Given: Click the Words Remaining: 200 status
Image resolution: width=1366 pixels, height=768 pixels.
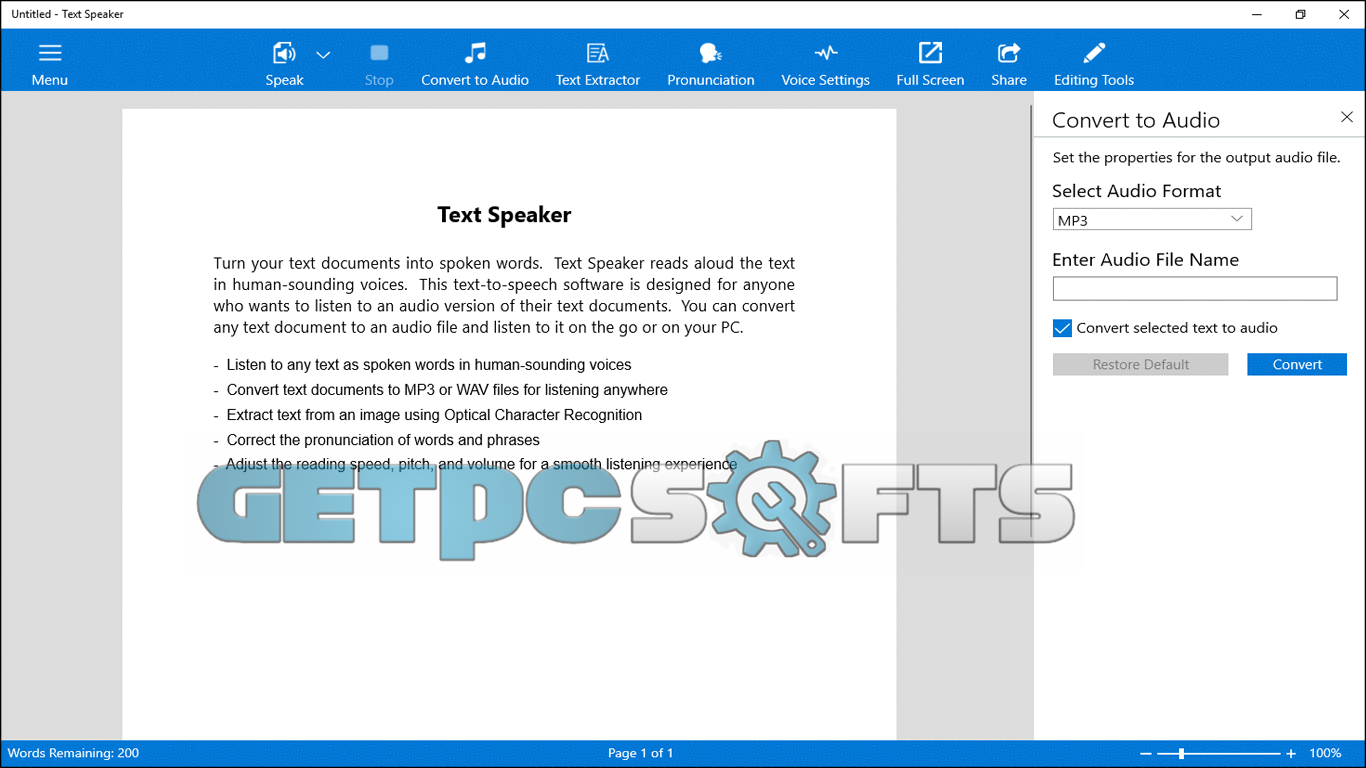Looking at the screenshot, I should tap(73, 753).
